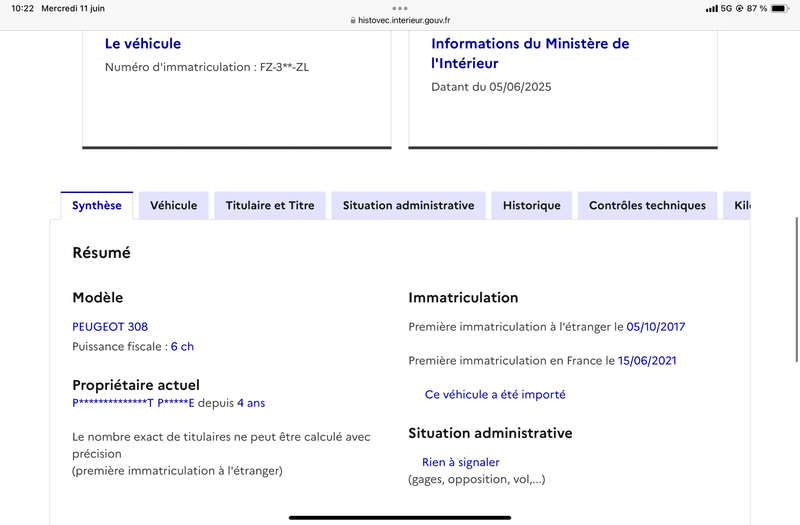Click the Situation administrative summary heading
Viewport: 800px width, 525px height.
(x=490, y=433)
